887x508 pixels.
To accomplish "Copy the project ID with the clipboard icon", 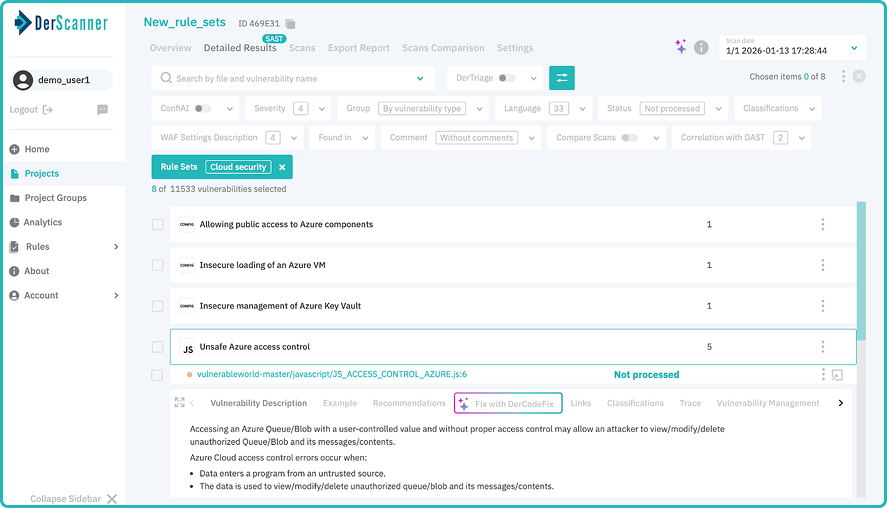I will [290, 24].
